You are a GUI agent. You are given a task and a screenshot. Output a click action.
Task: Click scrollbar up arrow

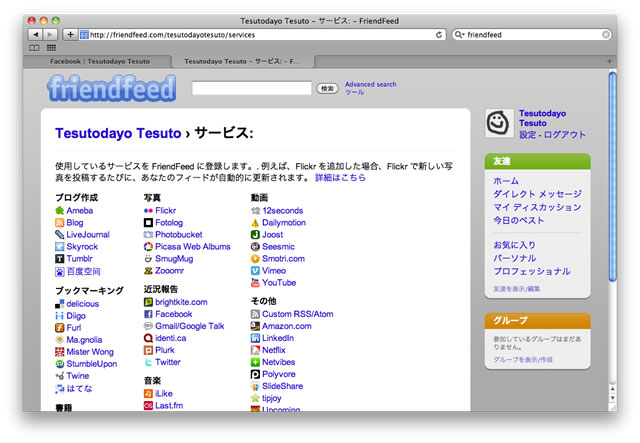612,389
